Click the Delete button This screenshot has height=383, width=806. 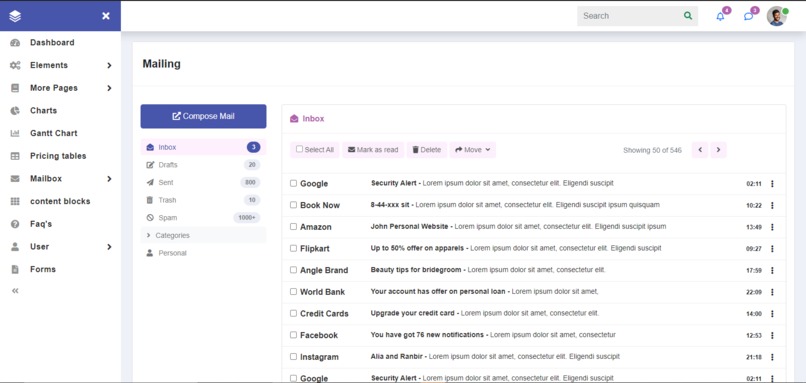[427, 150]
